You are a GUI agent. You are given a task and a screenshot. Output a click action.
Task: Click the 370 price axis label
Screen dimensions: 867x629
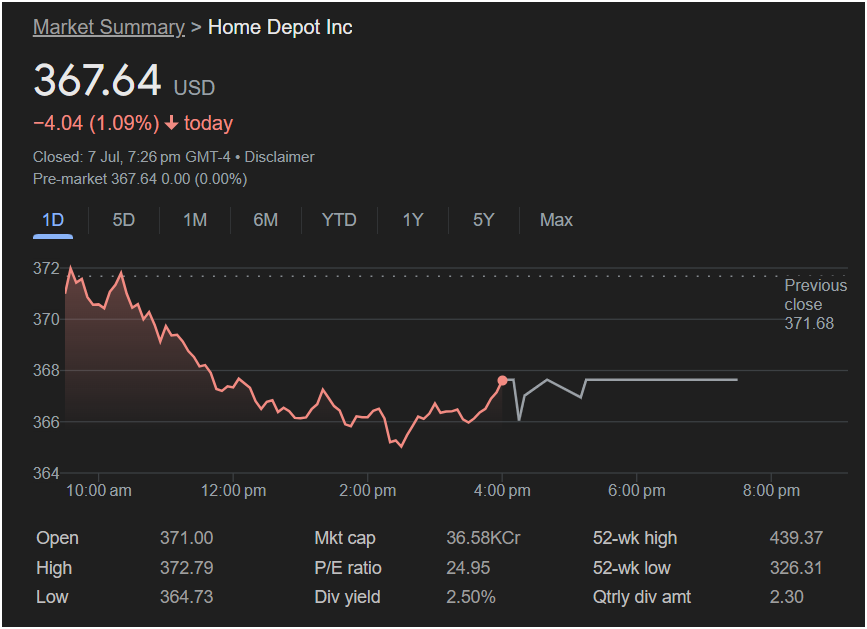tap(46, 319)
